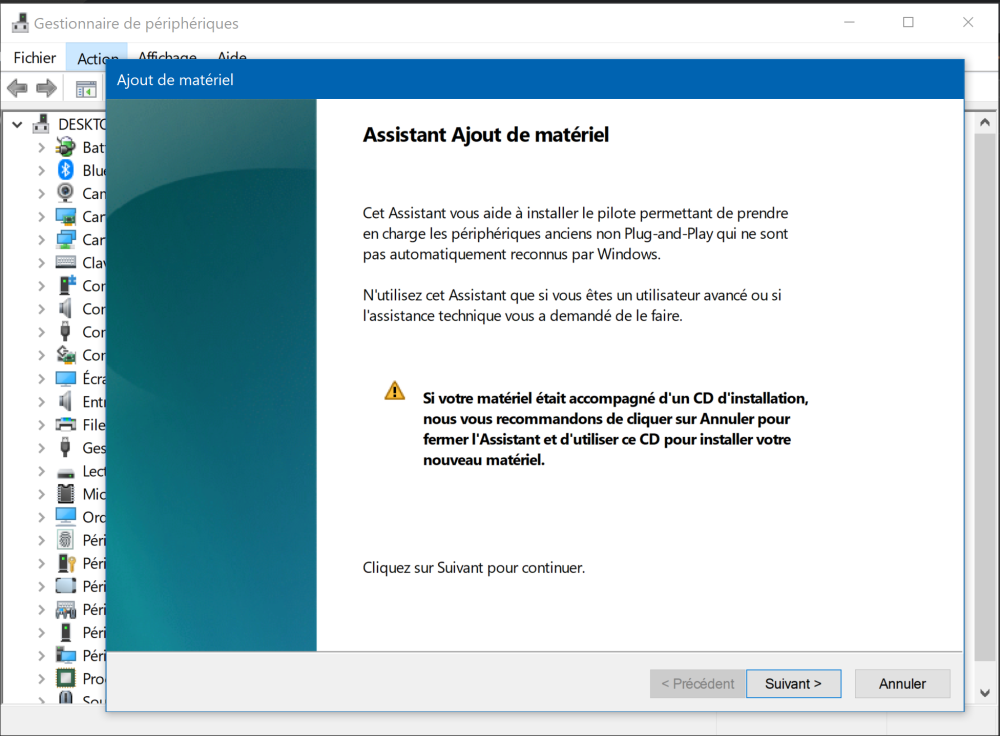Viewport: 1000px width, 736px height.
Task: Select the computer icon beside Ord row
Action: 66,517
